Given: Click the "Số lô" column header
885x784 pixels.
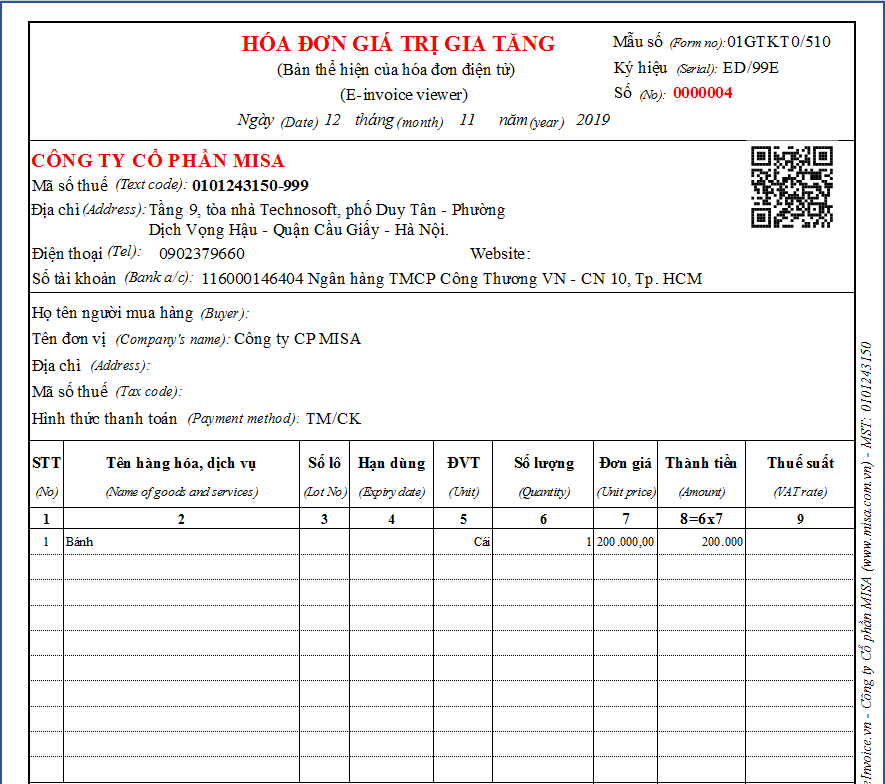Looking at the screenshot, I should pyautogui.click(x=325, y=463).
